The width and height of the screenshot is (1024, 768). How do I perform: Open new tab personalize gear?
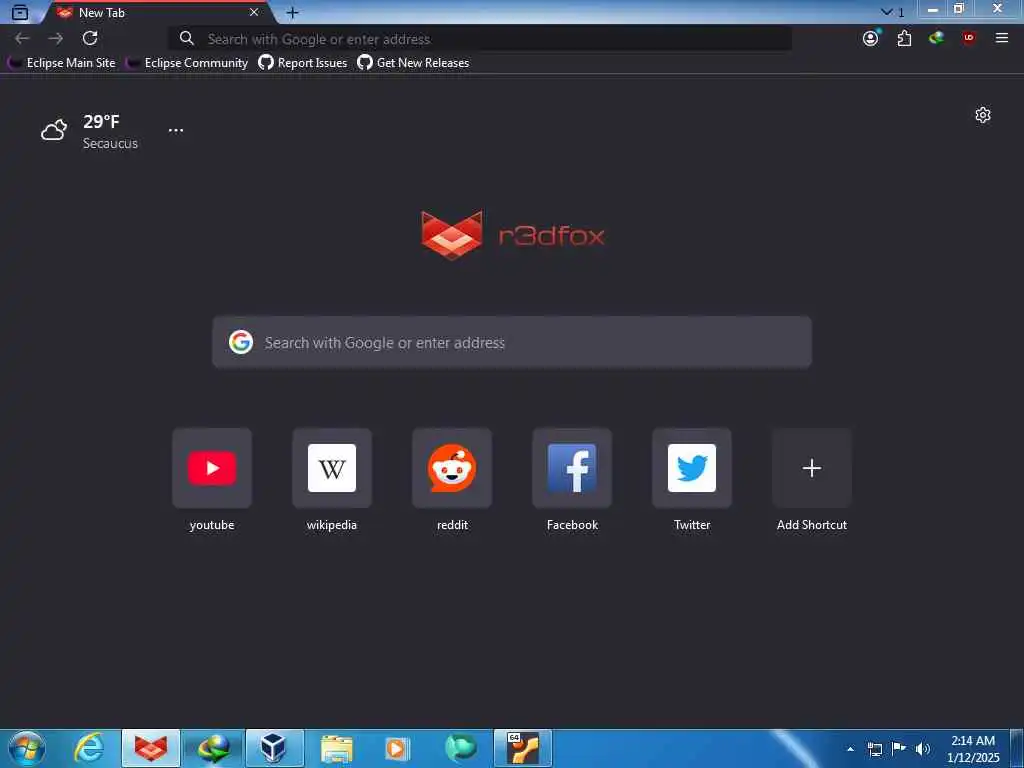click(x=983, y=115)
